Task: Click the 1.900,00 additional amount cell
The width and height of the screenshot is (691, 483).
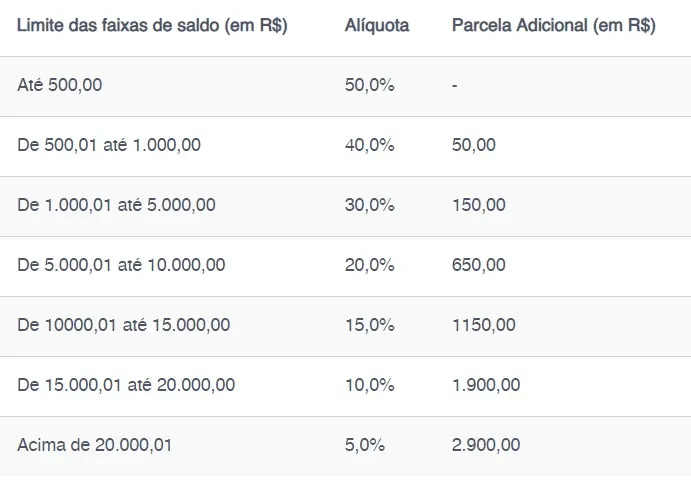Action: pos(485,385)
